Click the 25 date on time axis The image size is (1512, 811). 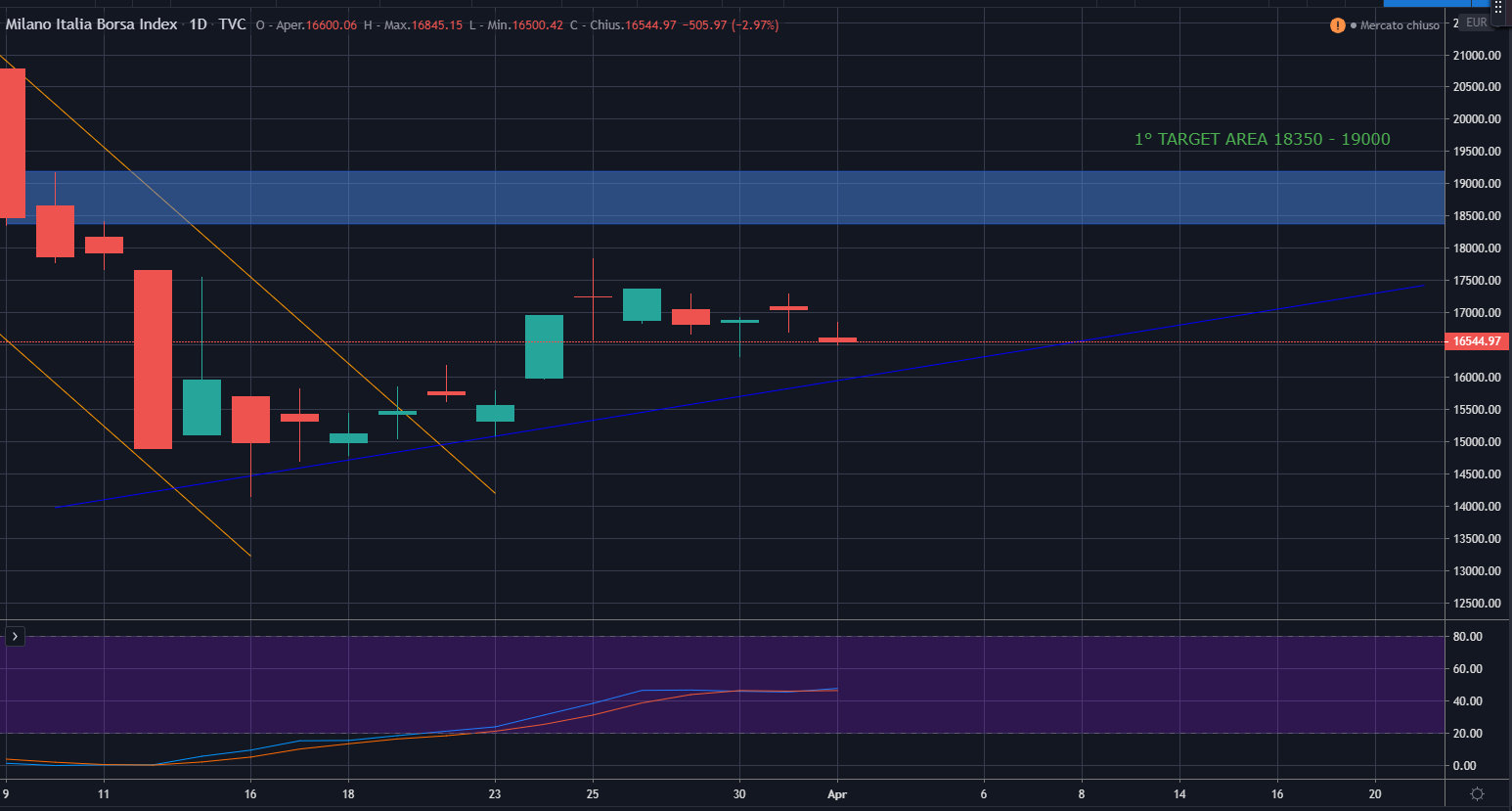pyautogui.click(x=593, y=794)
